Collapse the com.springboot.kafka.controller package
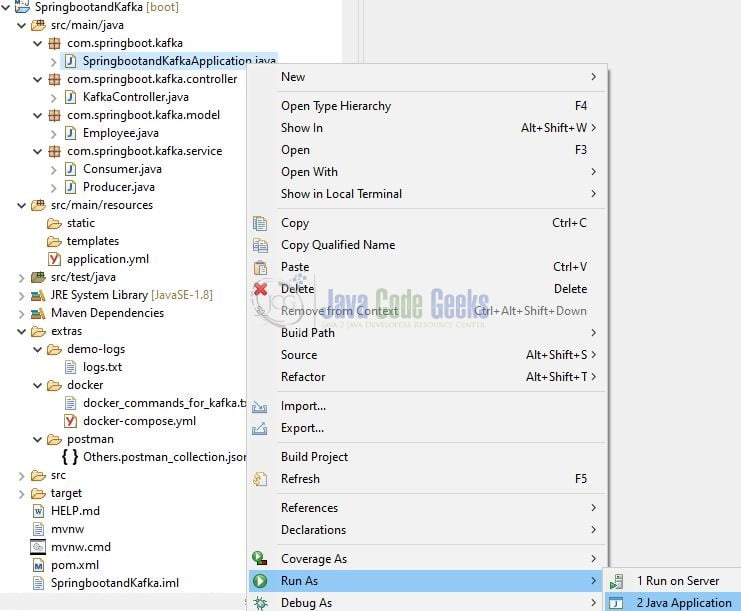Screen dimensions: 741x611 tap(37, 79)
